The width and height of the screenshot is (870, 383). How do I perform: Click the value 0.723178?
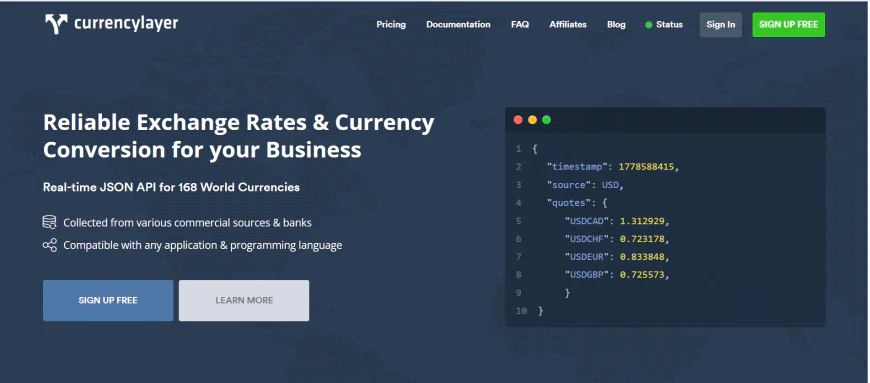pyautogui.click(x=642, y=239)
